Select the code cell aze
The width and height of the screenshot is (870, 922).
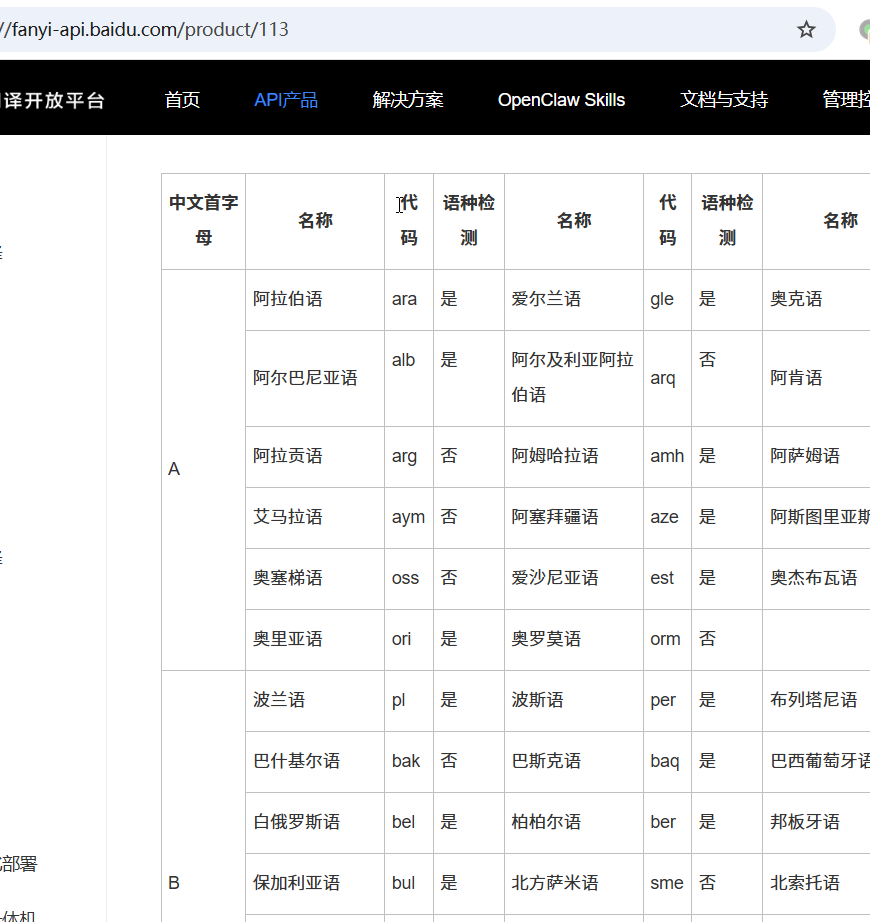[668, 518]
